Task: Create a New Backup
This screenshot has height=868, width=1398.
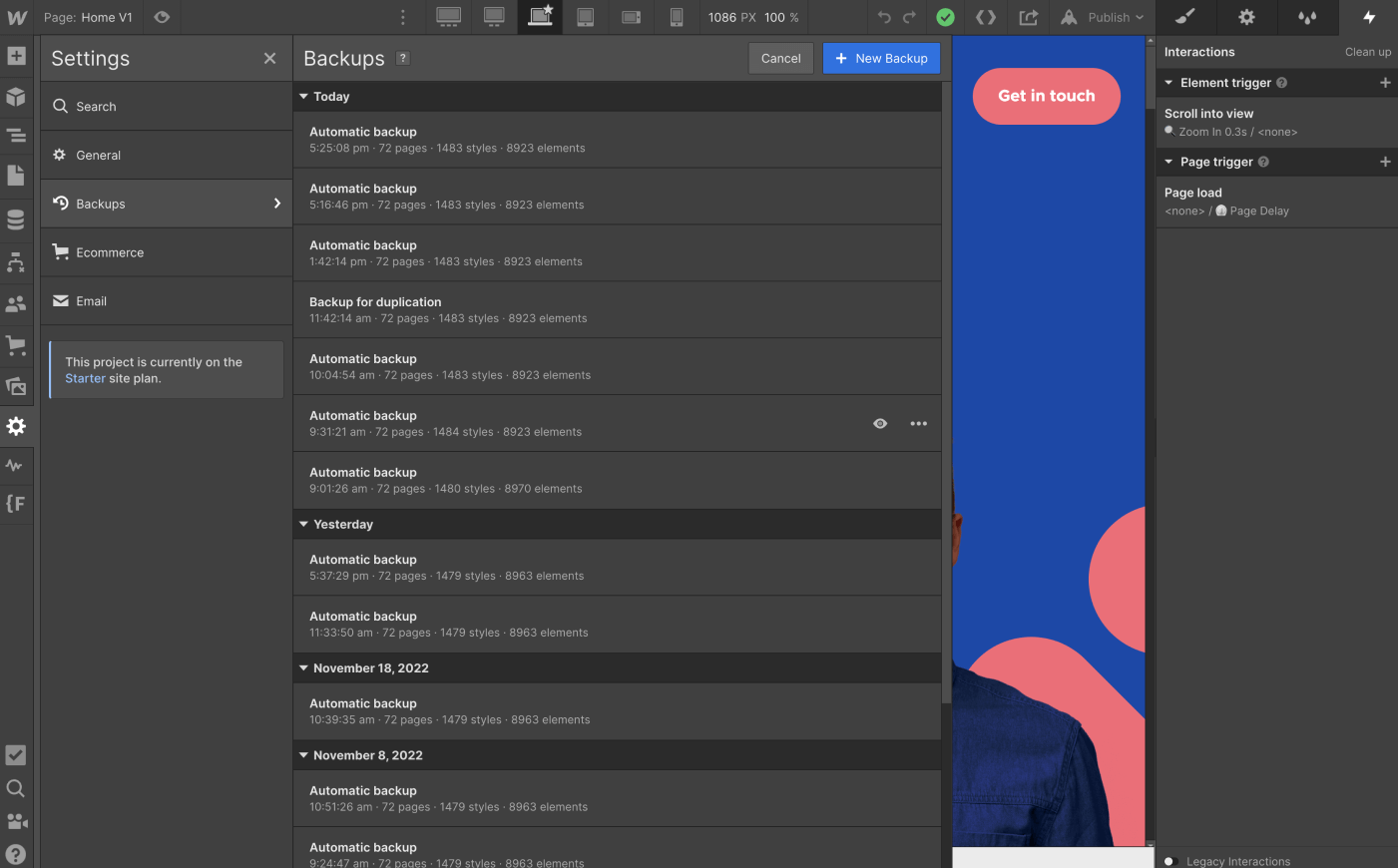Action: pos(881,58)
